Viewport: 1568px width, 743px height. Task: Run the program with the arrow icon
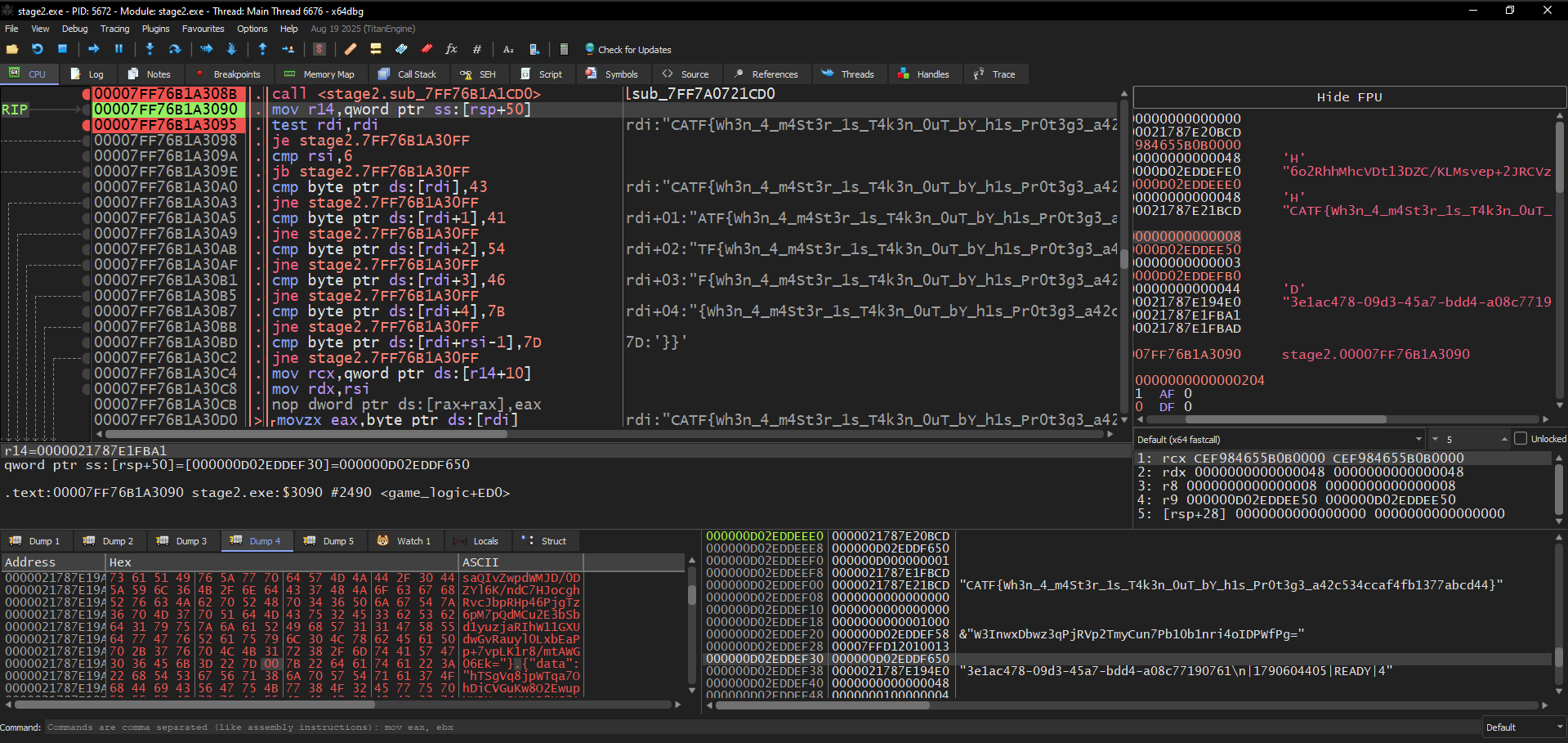click(x=93, y=49)
